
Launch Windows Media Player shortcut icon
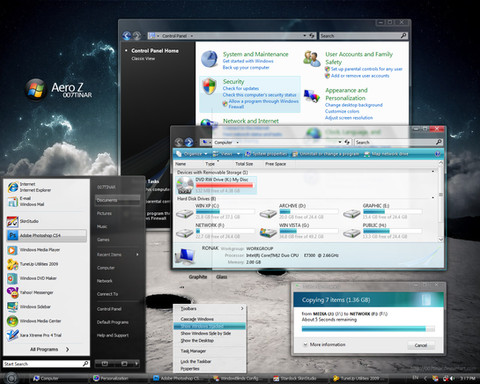pos(12,250)
